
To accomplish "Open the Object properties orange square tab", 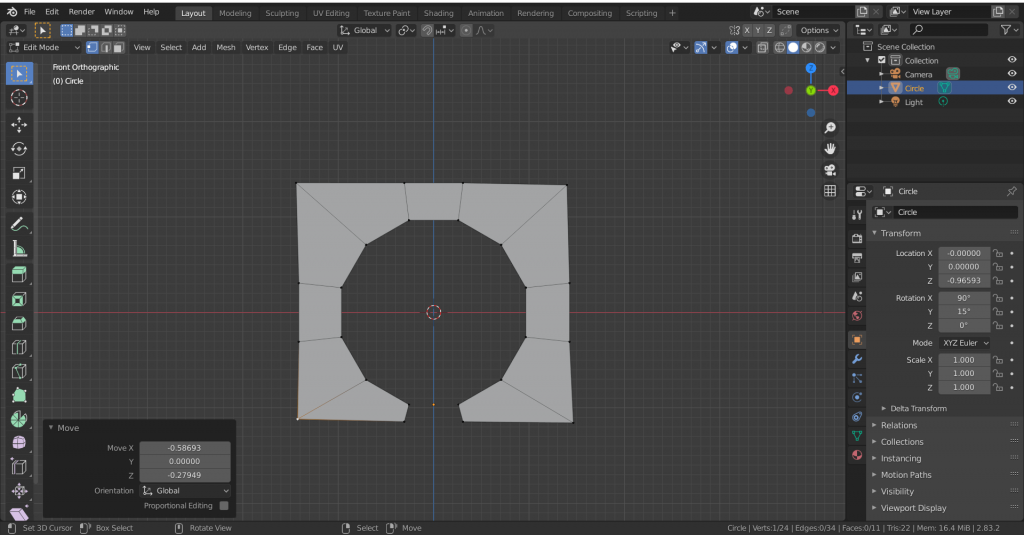I will click(857, 340).
